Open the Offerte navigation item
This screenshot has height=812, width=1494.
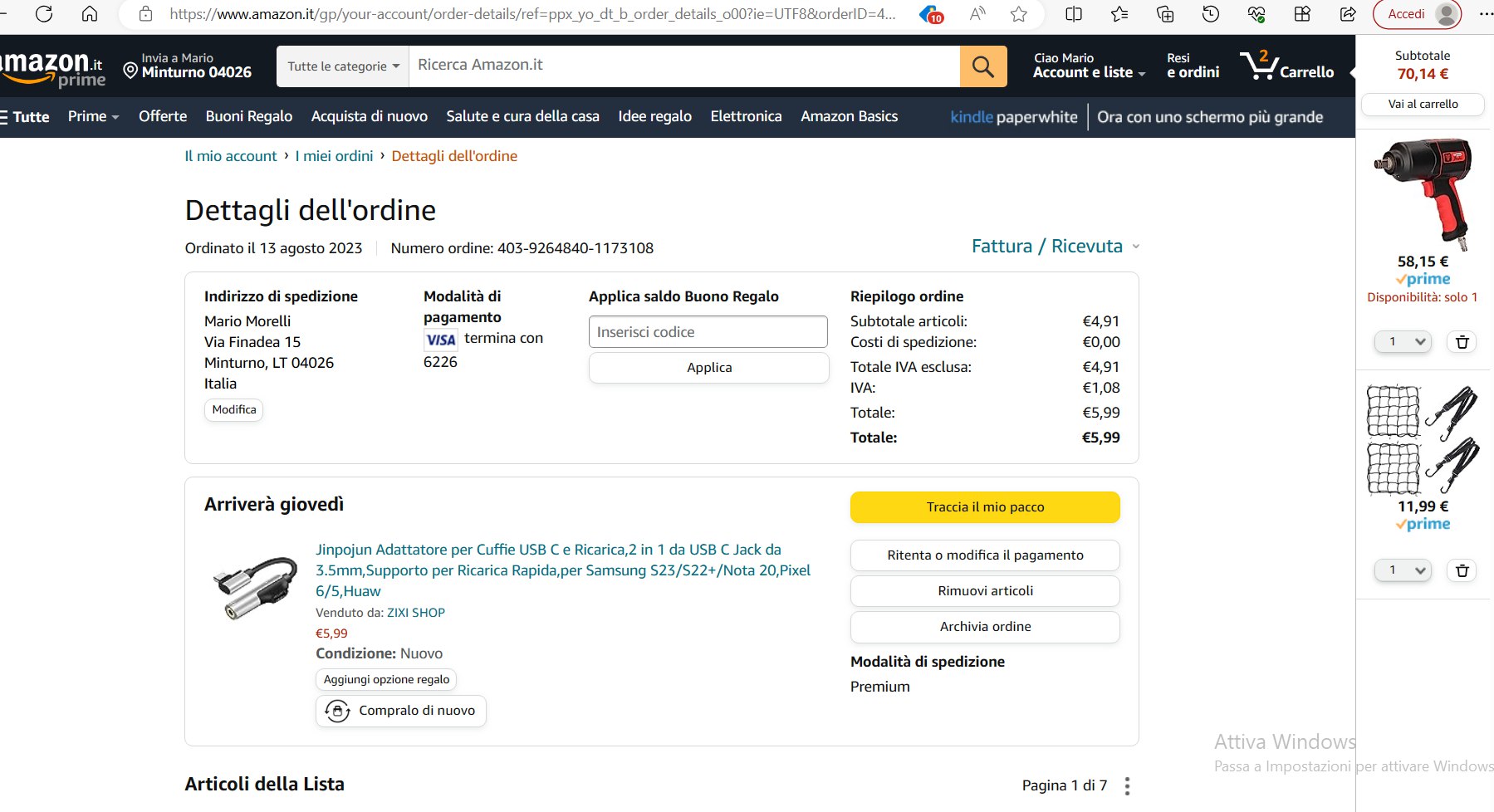click(163, 117)
